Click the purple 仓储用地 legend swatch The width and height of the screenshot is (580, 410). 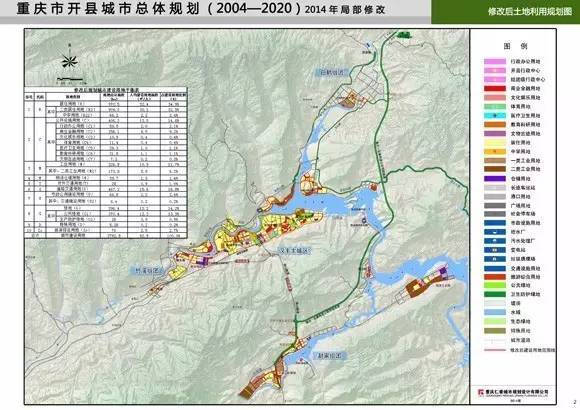click(x=495, y=178)
